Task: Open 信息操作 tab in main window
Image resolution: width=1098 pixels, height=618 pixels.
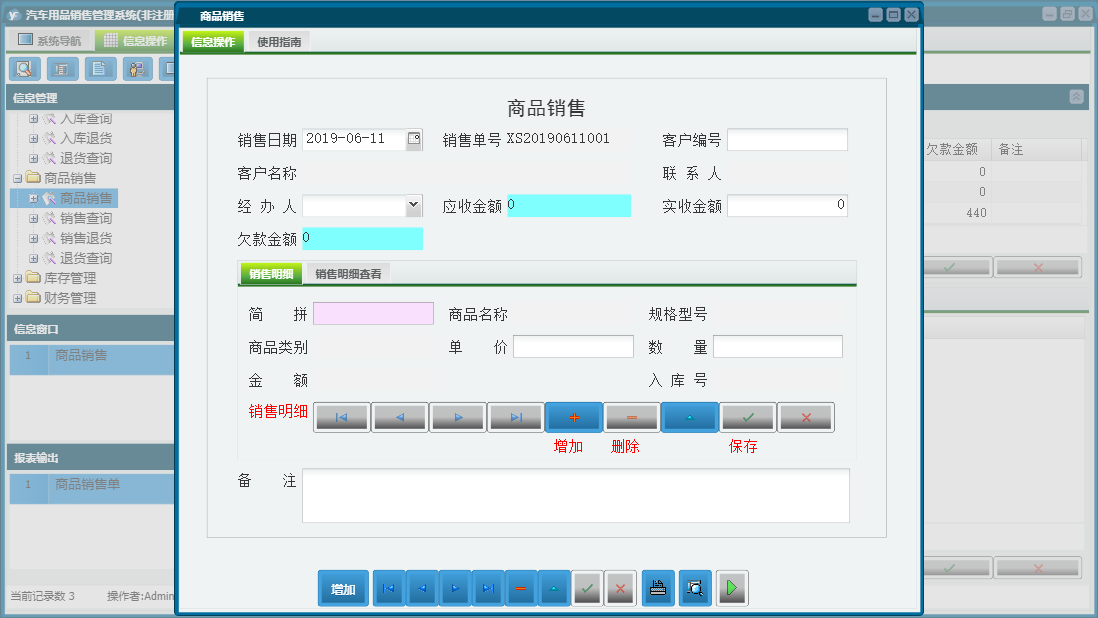Action: (137, 41)
